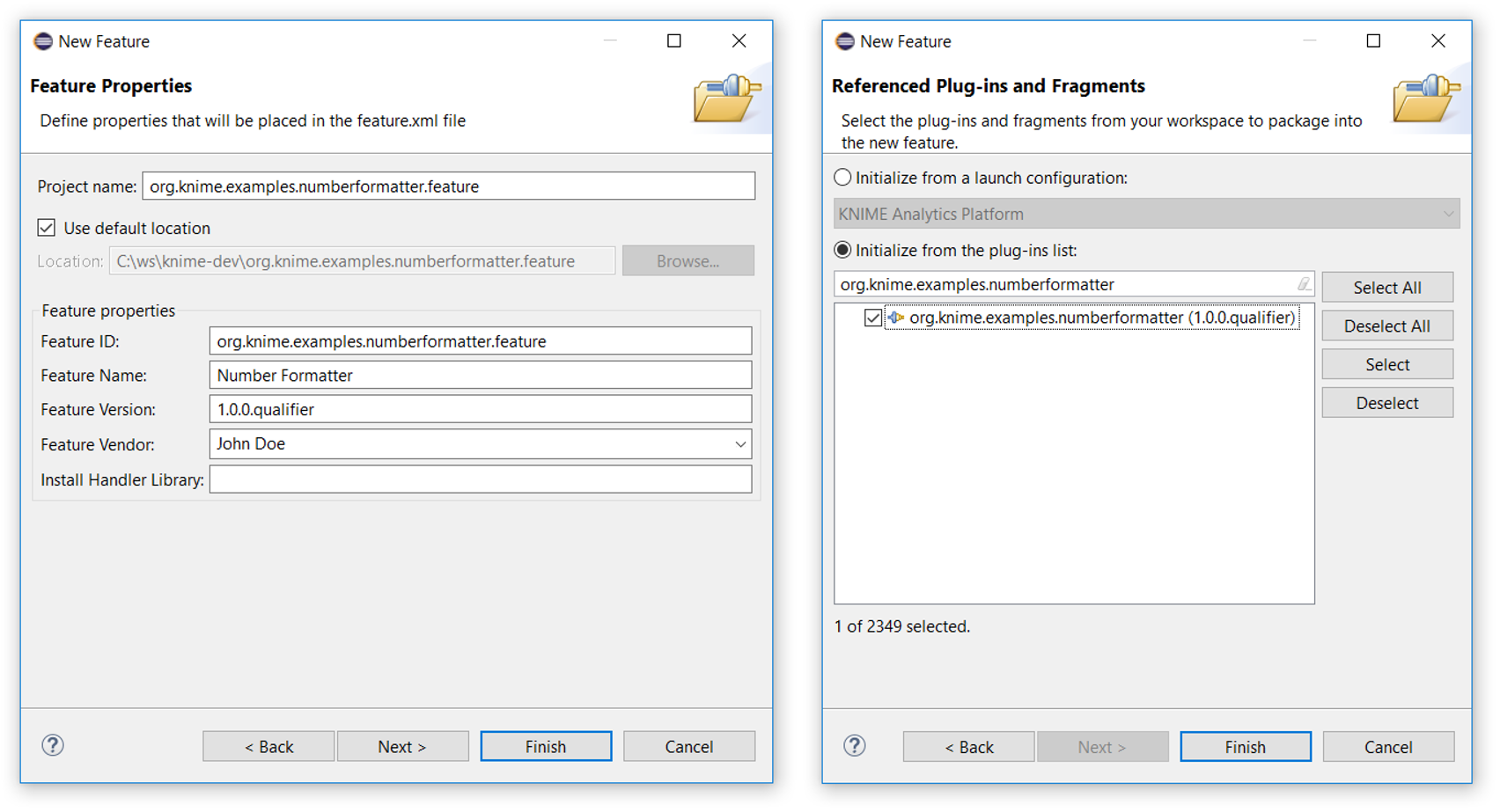Click the plug-in icon beside org.knime.examples.numberformatter entry

pyautogui.click(x=896, y=318)
